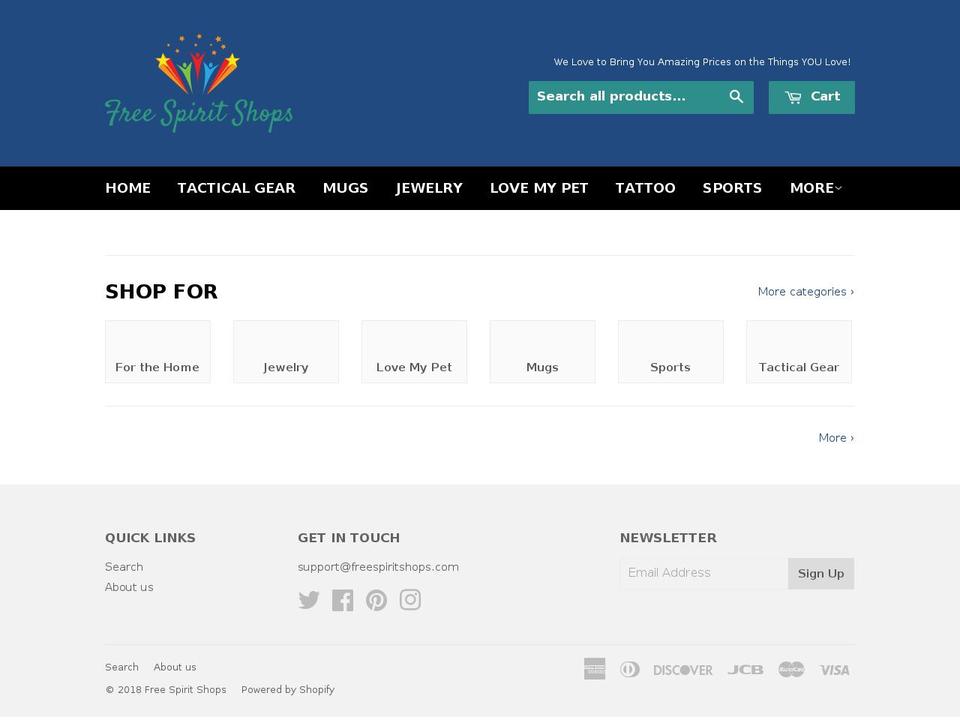Open the Love My Pet category card
The height and width of the screenshot is (720, 960).
(x=414, y=351)
